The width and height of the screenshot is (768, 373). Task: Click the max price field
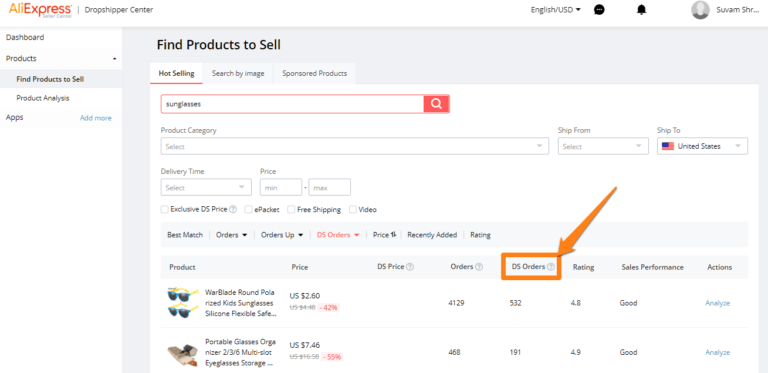click(330, 187)
